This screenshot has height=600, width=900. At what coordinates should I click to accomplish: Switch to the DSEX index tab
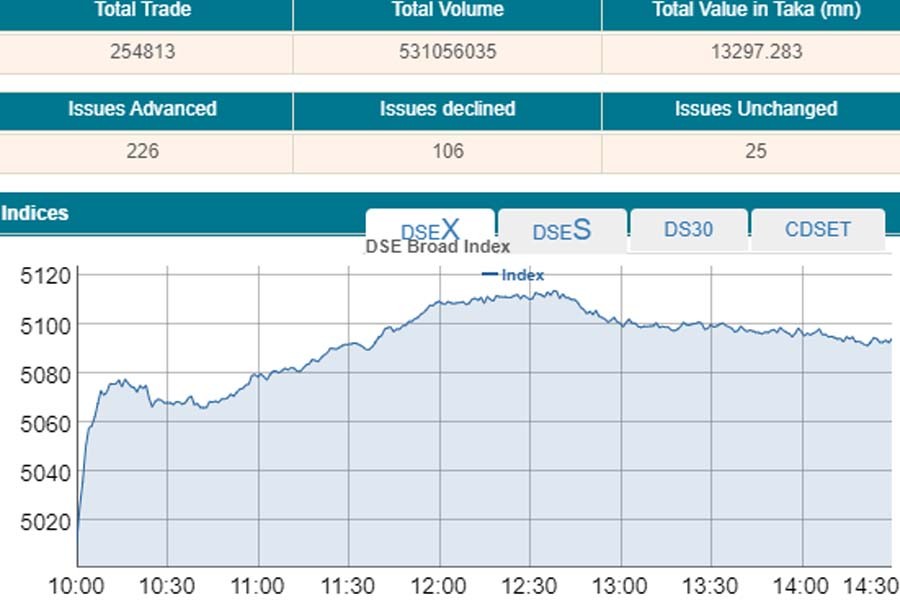coord(430,229)
